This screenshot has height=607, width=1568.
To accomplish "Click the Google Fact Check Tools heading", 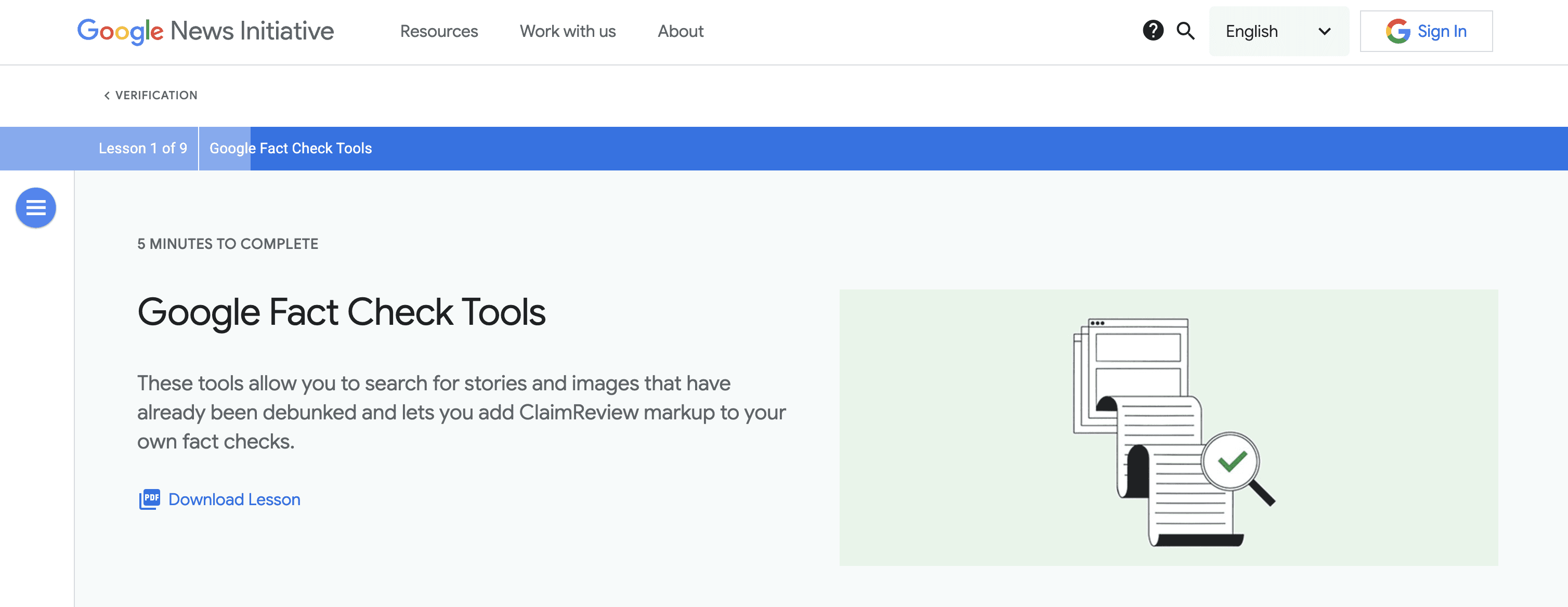I will coord(341,312).
